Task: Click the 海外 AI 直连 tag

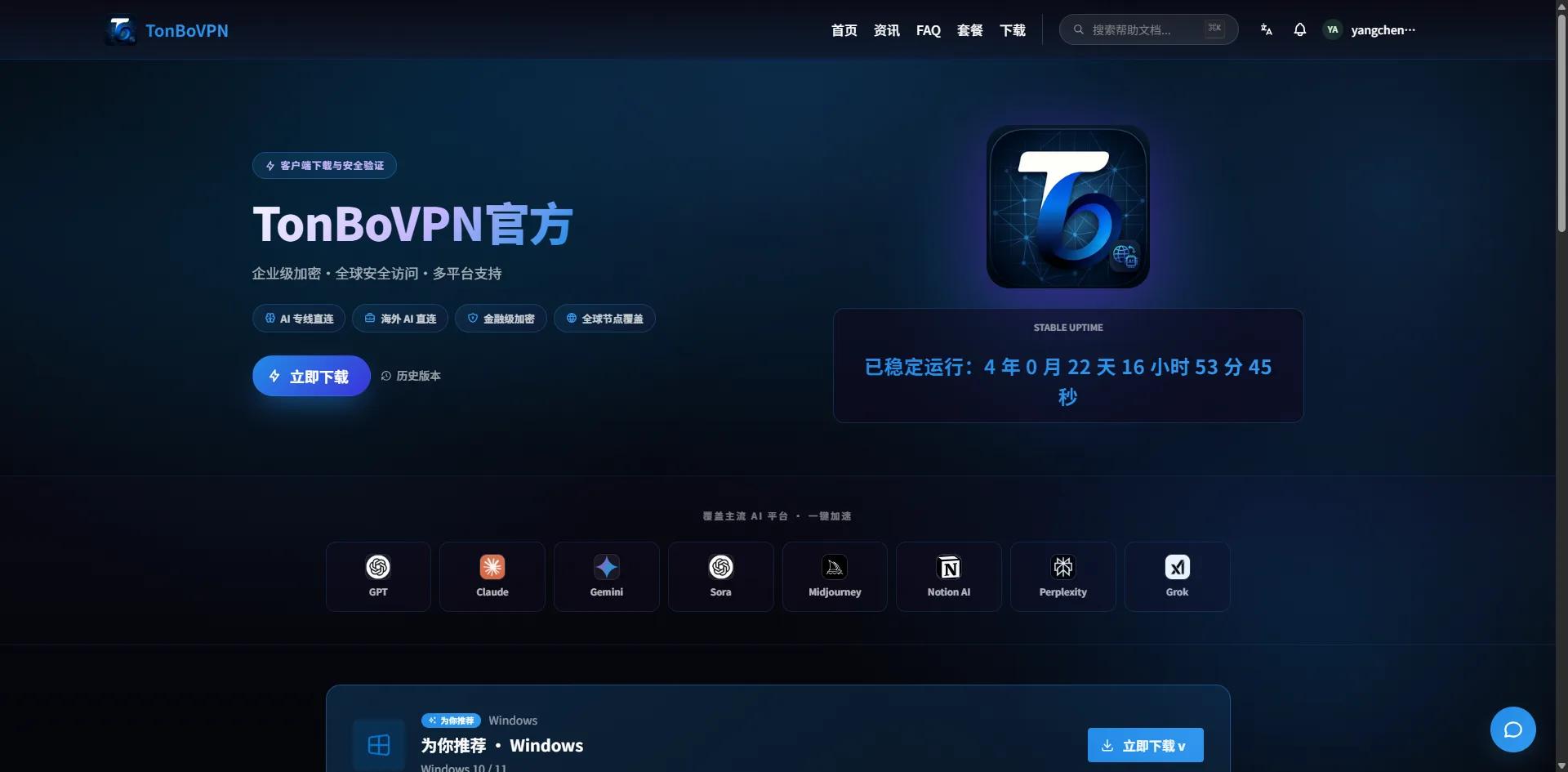Action: [400, 319]
